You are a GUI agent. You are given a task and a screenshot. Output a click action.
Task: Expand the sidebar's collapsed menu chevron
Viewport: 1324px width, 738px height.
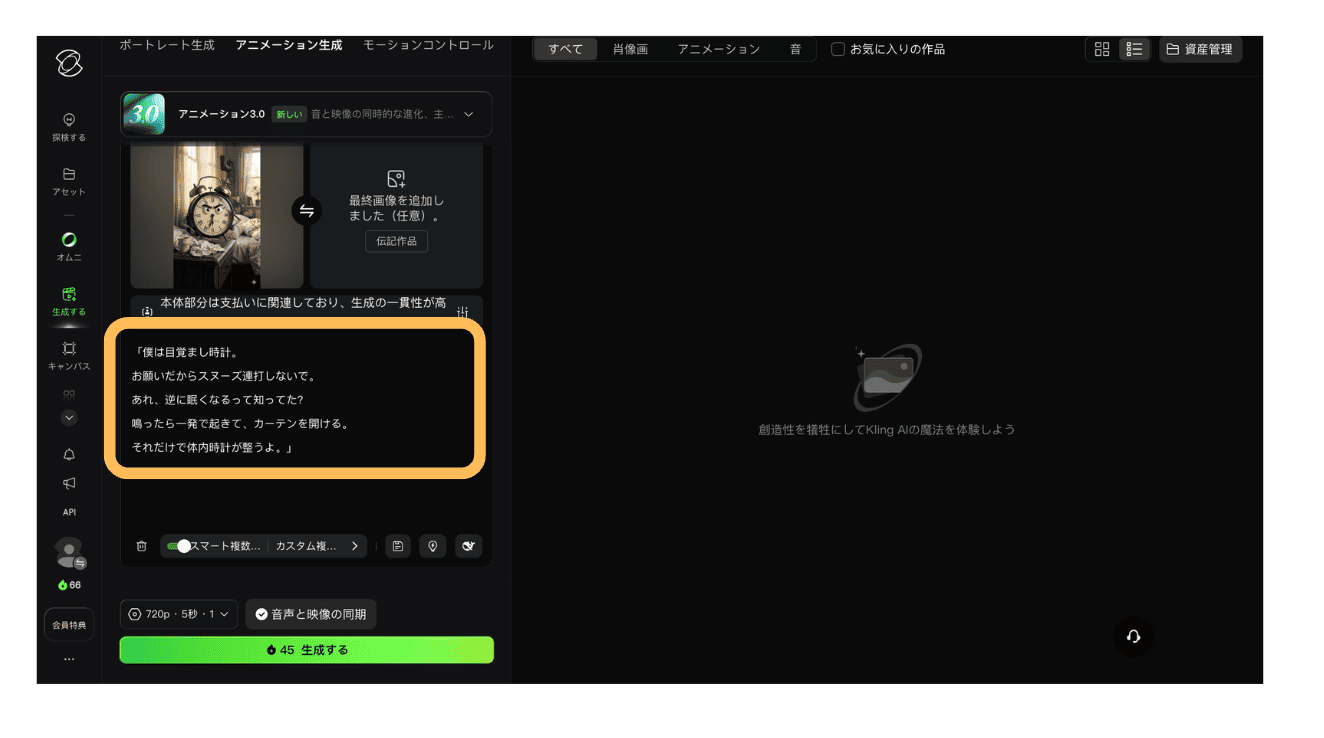(x=69, y=418)
